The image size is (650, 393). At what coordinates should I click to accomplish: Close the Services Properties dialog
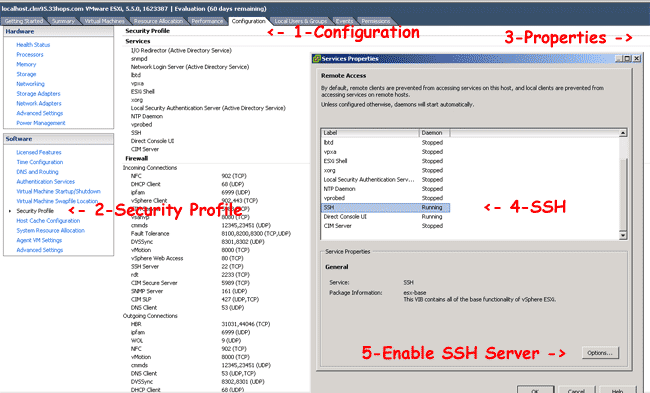(x=637, y=58)
